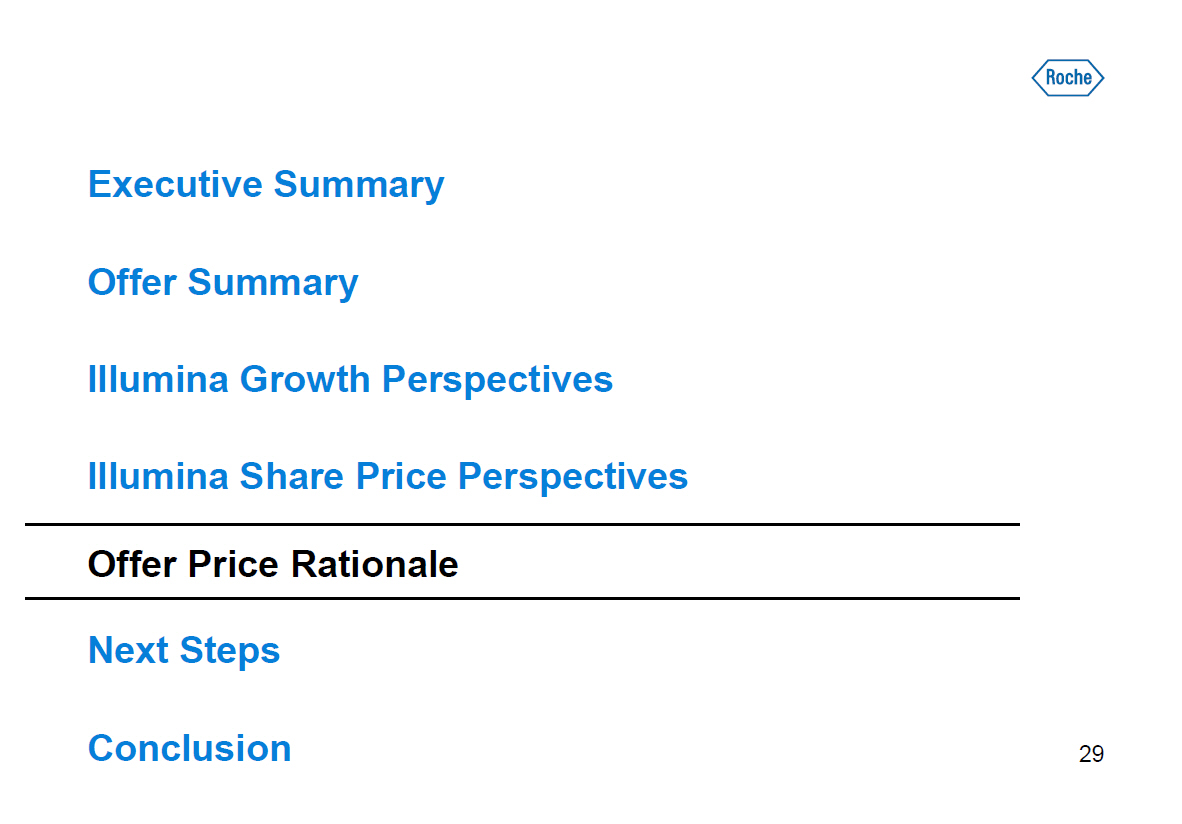1182x824 pixels.
Task: Click the word "Executive" in the first heading
Action: pyautogui.click(x=175, y=185)
